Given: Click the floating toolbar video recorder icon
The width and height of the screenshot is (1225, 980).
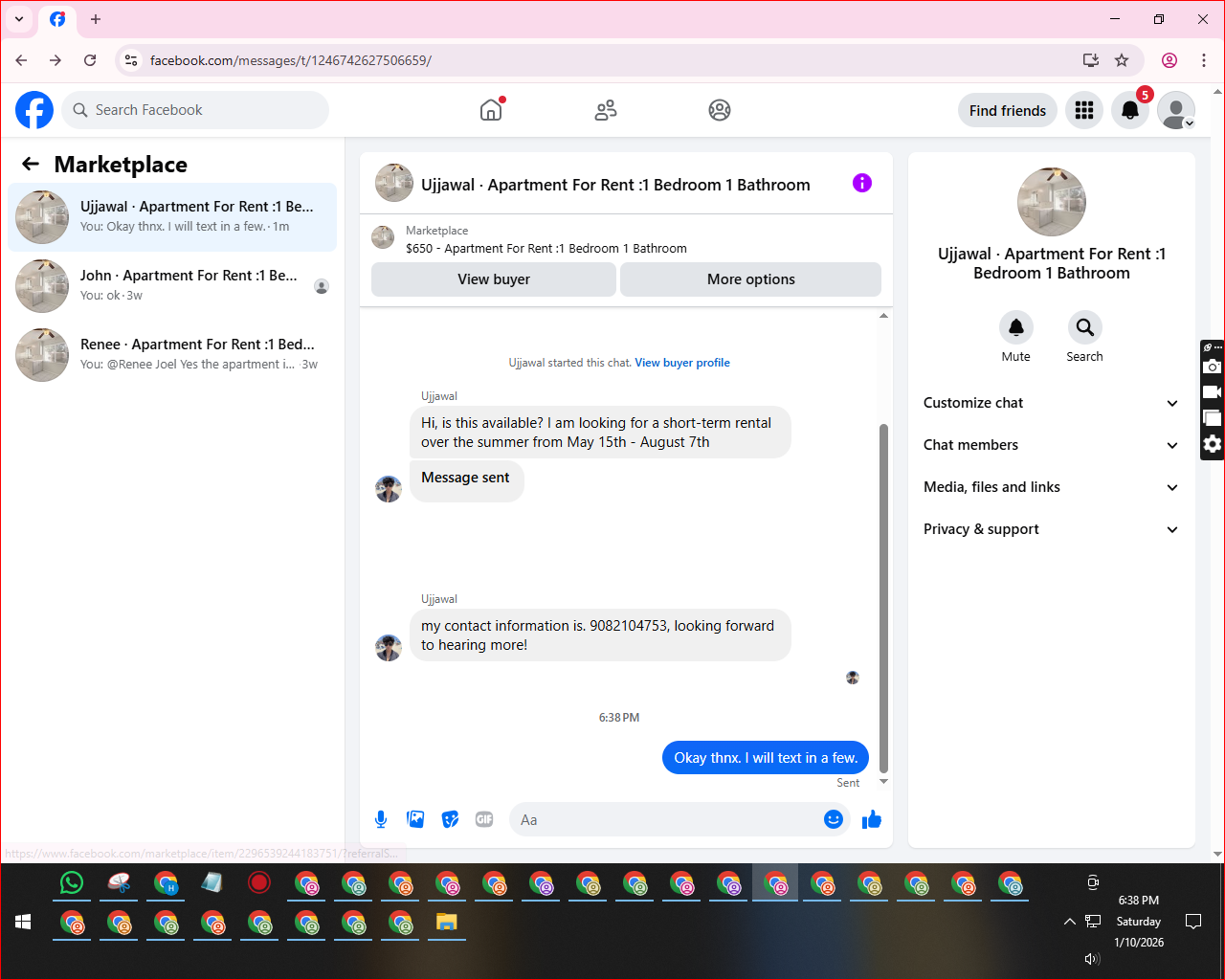Looking at the screenshot, I should (x=1213, y=392).
